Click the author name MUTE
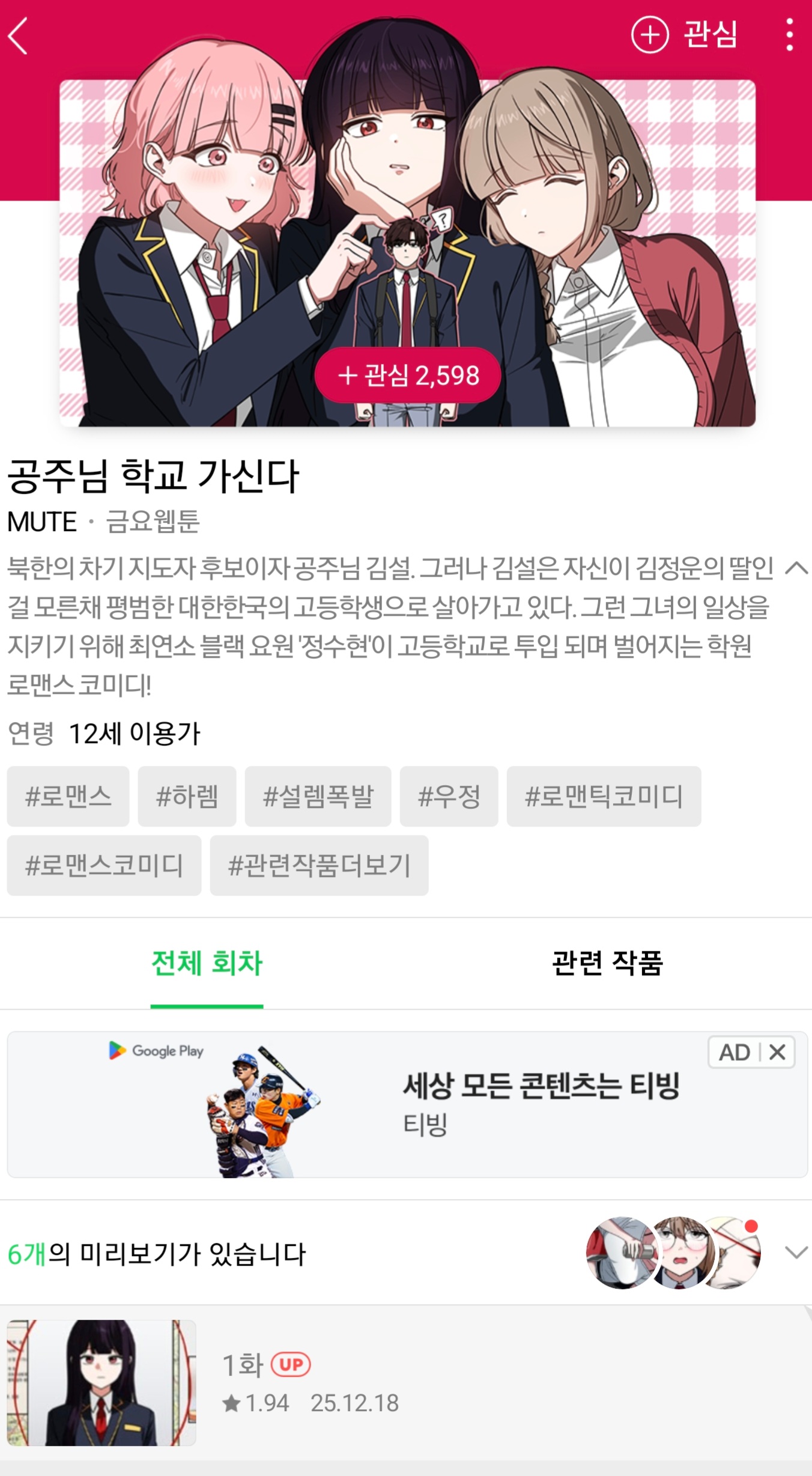 pos(42,521)
